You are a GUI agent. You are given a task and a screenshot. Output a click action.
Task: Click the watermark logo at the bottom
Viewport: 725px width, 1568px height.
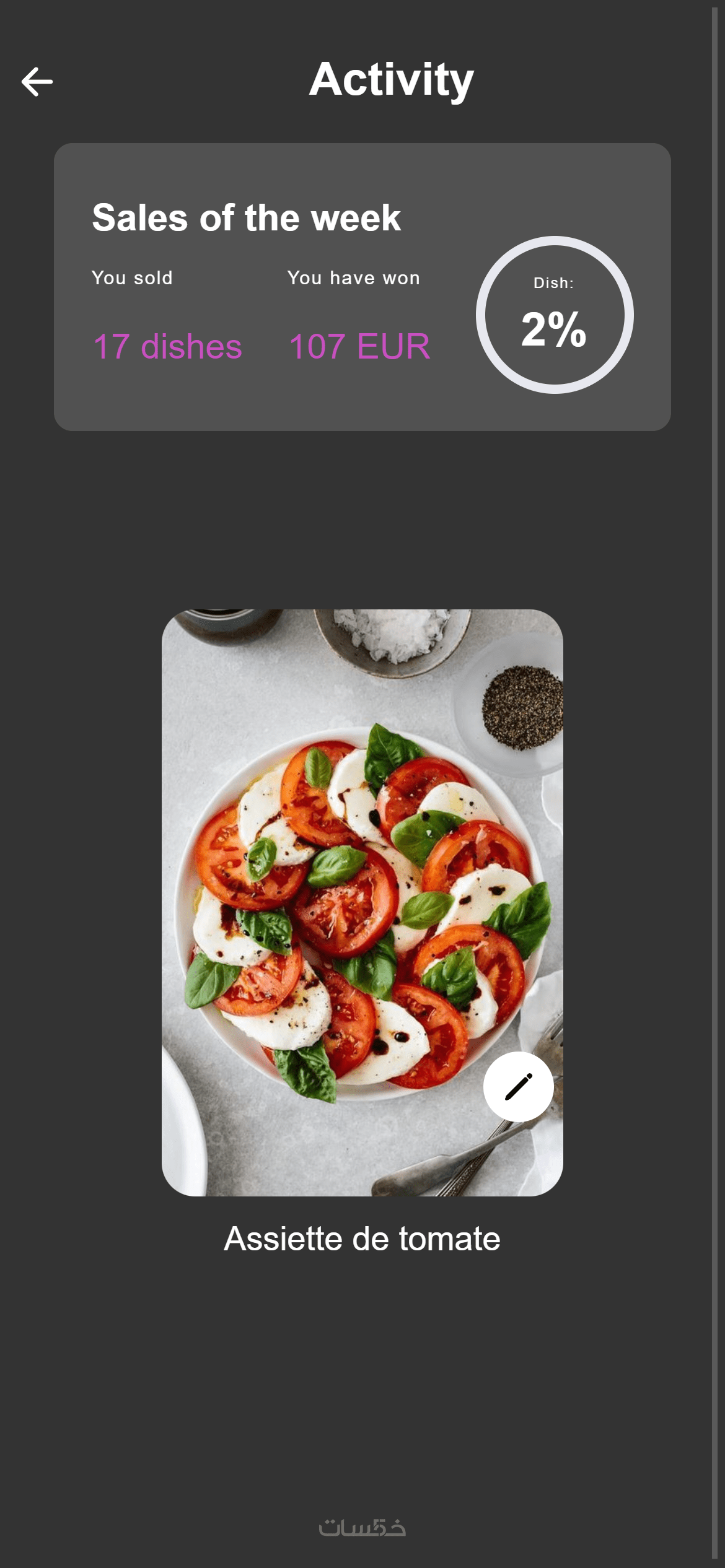(362, 1527)
